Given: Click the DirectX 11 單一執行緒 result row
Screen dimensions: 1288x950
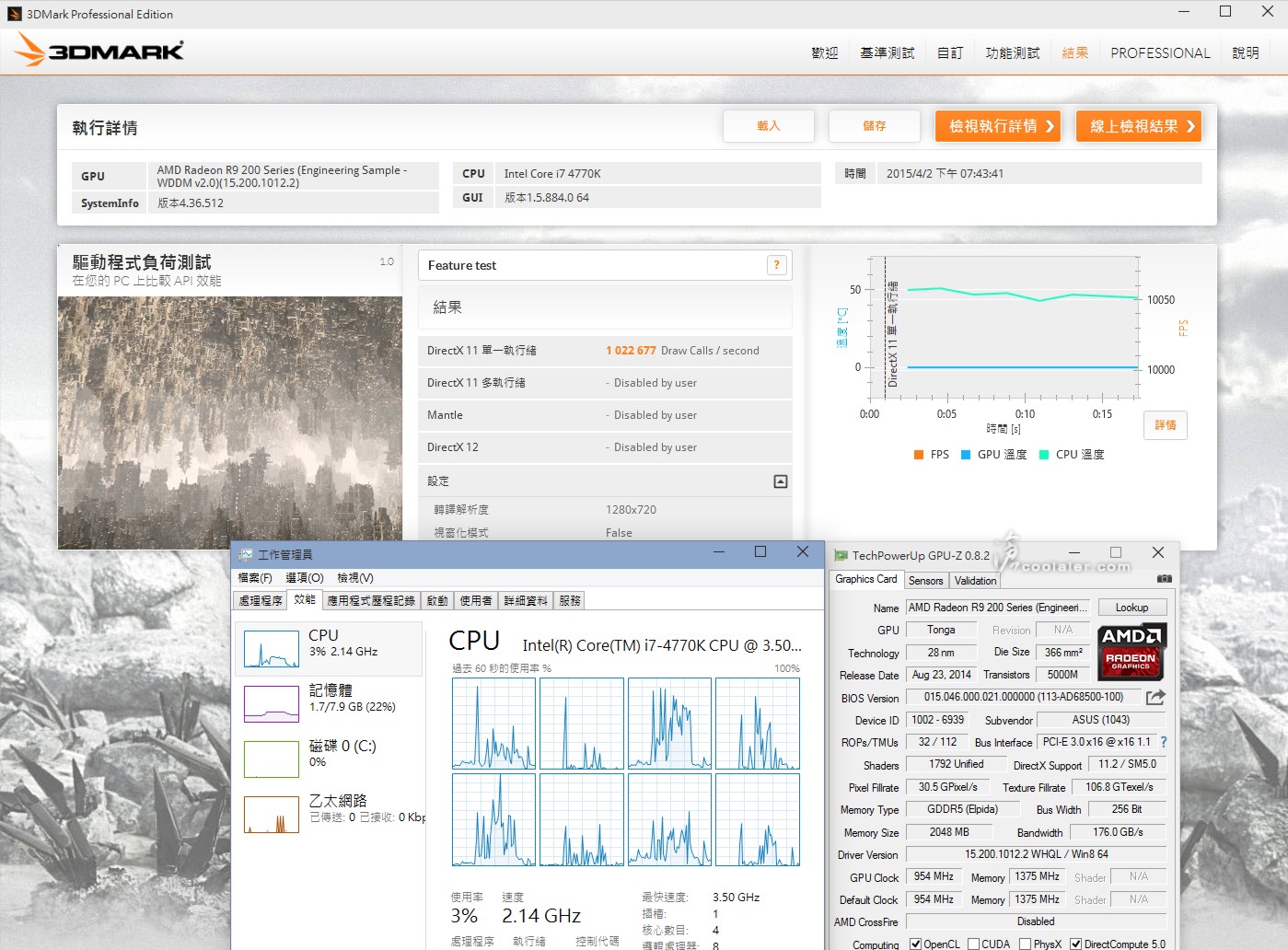Looking at the screenshot, I should 605,351.
